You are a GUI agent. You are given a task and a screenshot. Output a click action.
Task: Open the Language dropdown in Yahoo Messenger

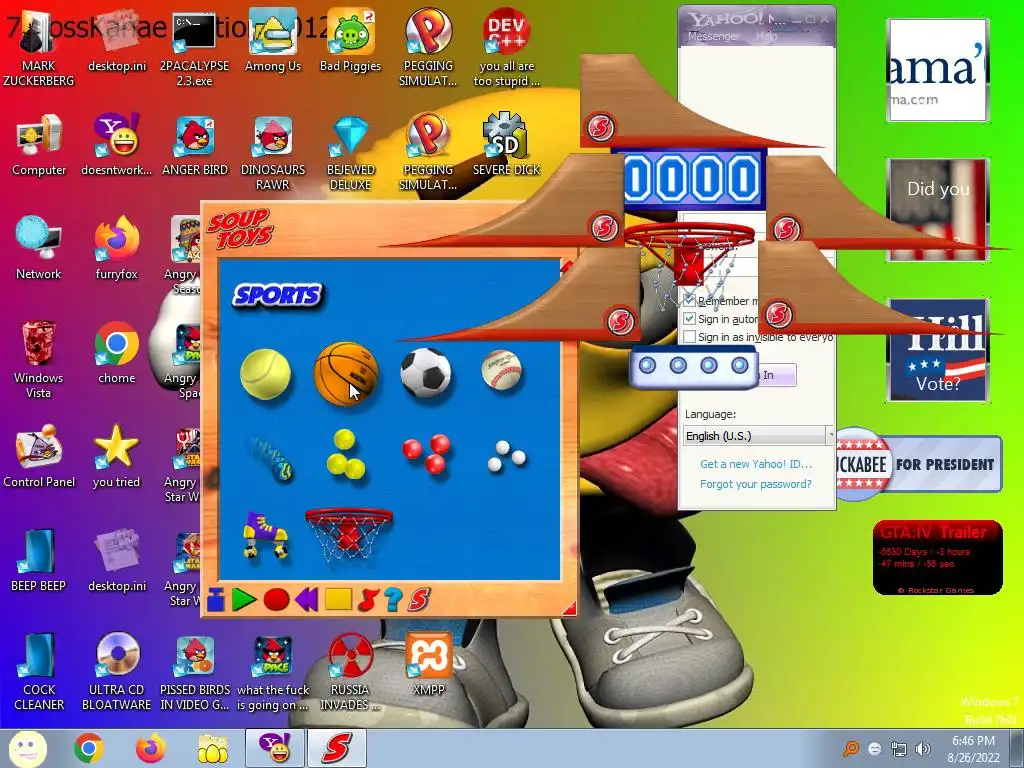coord(758,436)
